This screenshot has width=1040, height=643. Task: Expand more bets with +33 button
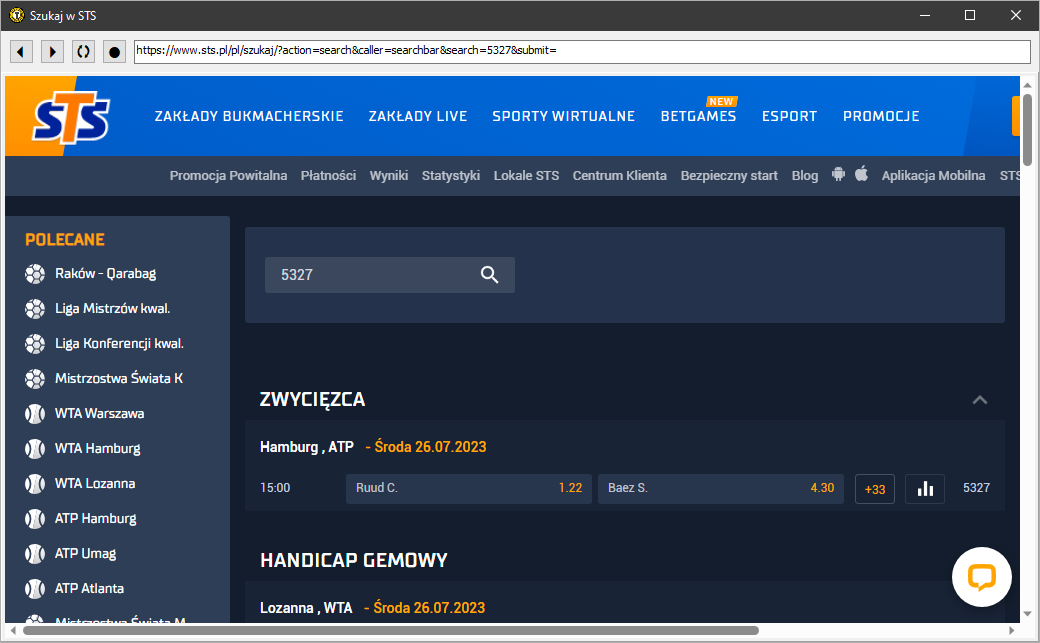[875, 489]
